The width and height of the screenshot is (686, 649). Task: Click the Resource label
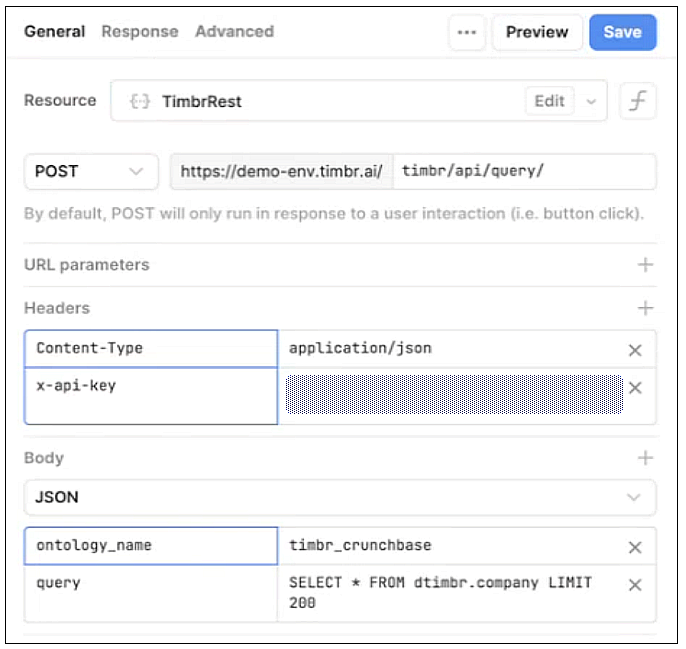60,101
